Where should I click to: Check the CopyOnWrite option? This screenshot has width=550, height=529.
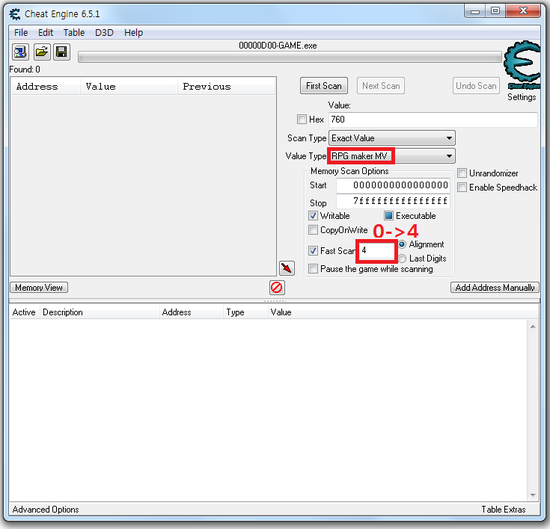click(313, 230)
